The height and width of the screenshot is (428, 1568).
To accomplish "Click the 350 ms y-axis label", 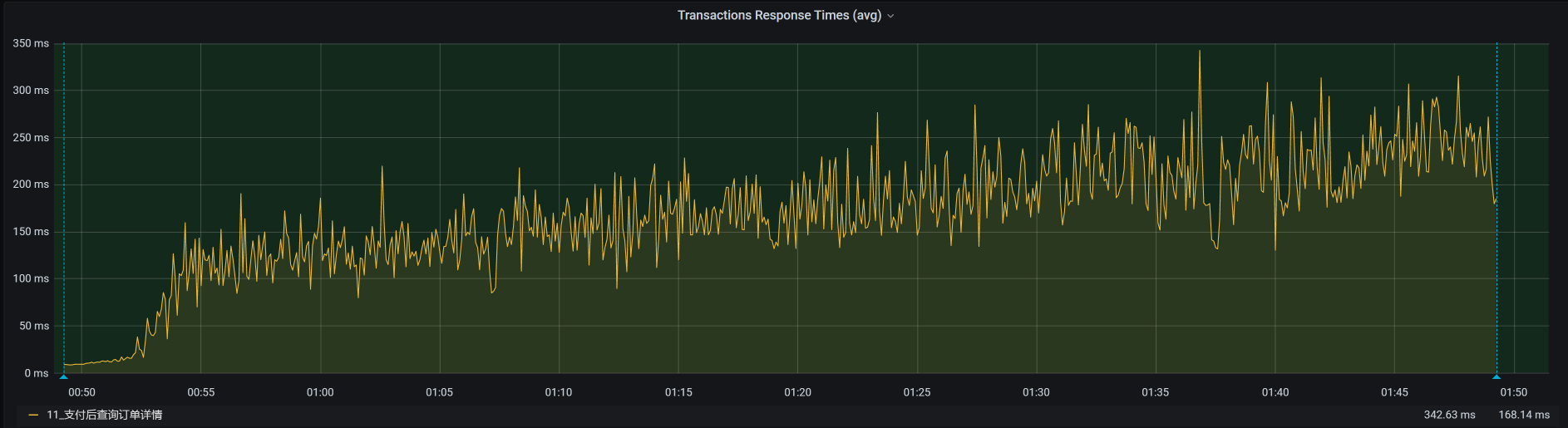I will pos(31,43).
